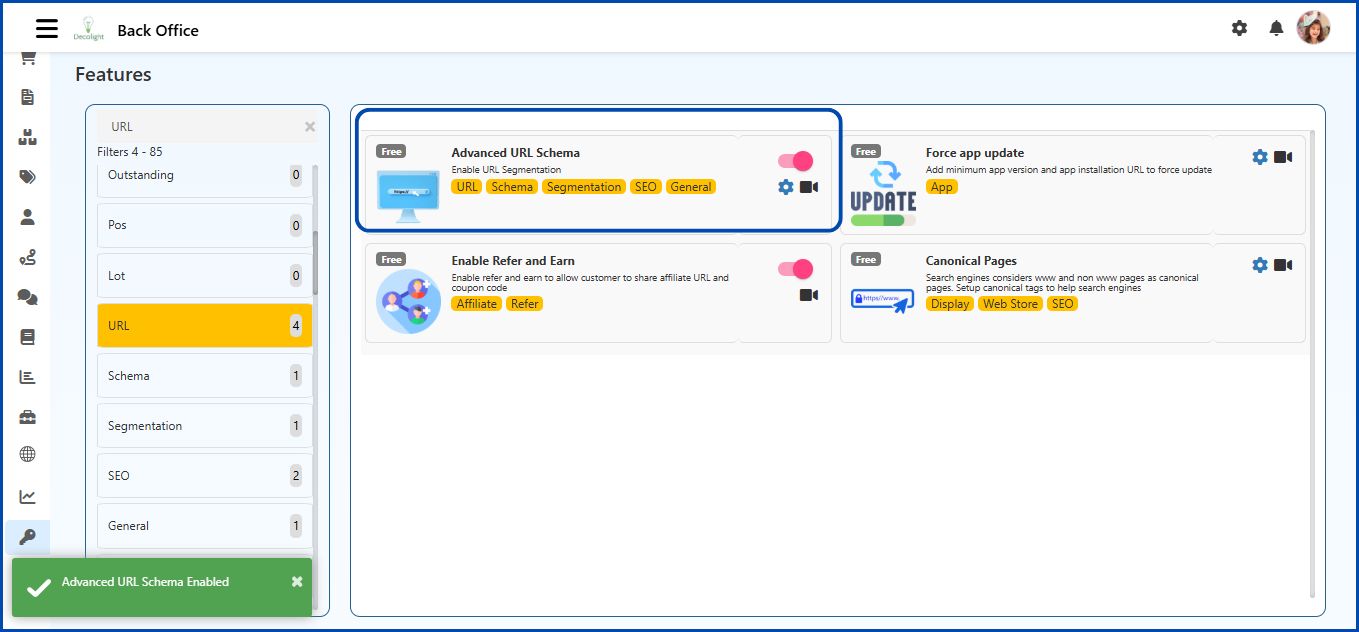1359x632 pixels.
Task: Open the top settings gear icon
Action: [x=1239, y=28]
